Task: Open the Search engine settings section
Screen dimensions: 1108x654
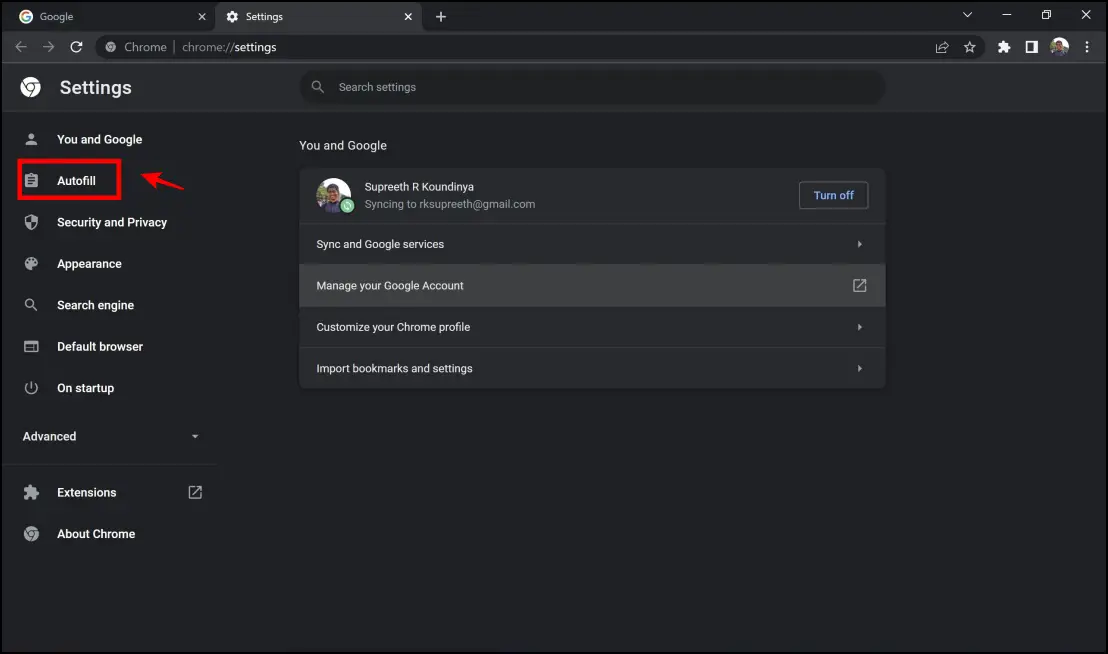Action: 95,305
